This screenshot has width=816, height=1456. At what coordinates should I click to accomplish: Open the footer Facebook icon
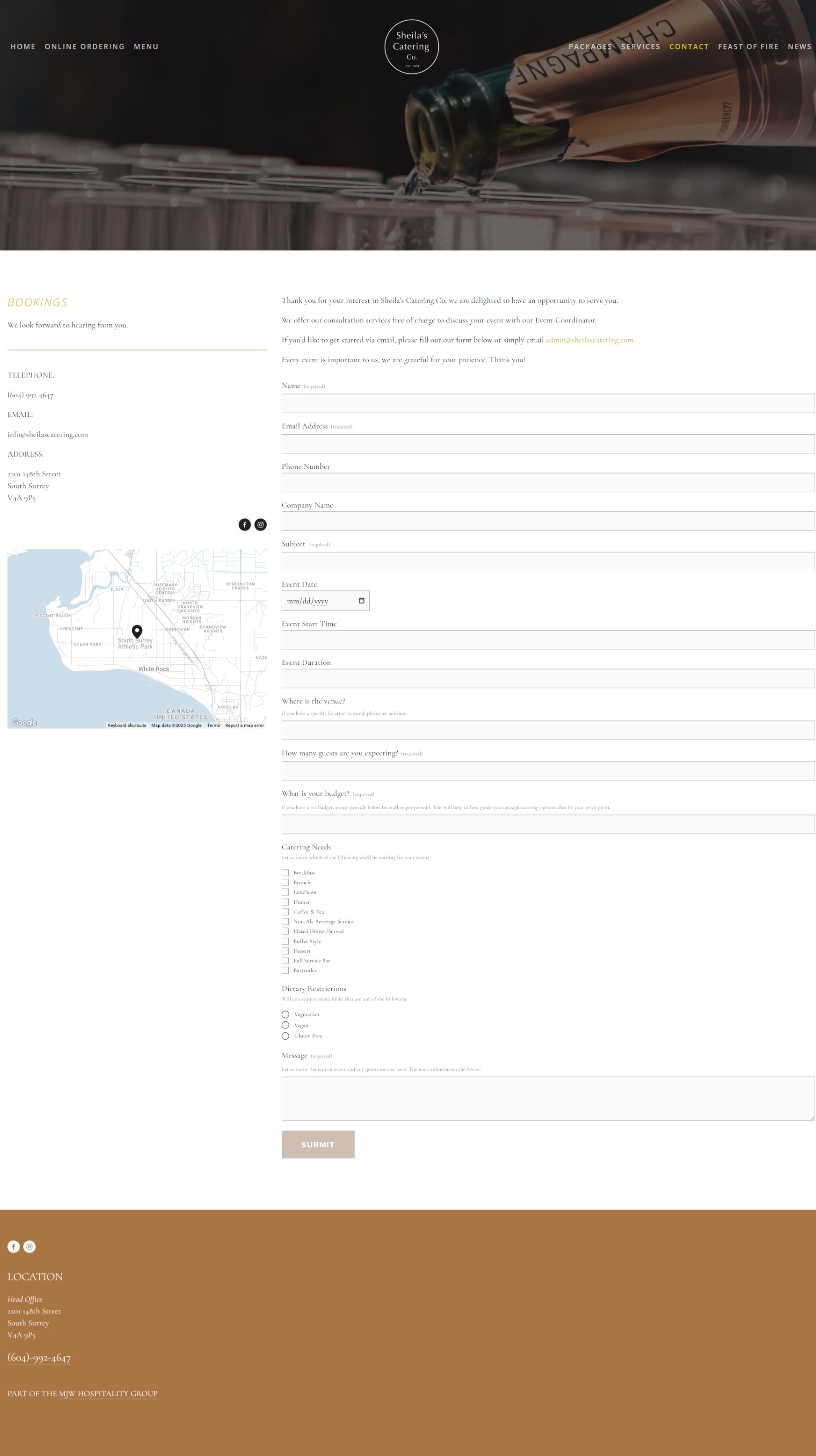tap(14, 1246)
